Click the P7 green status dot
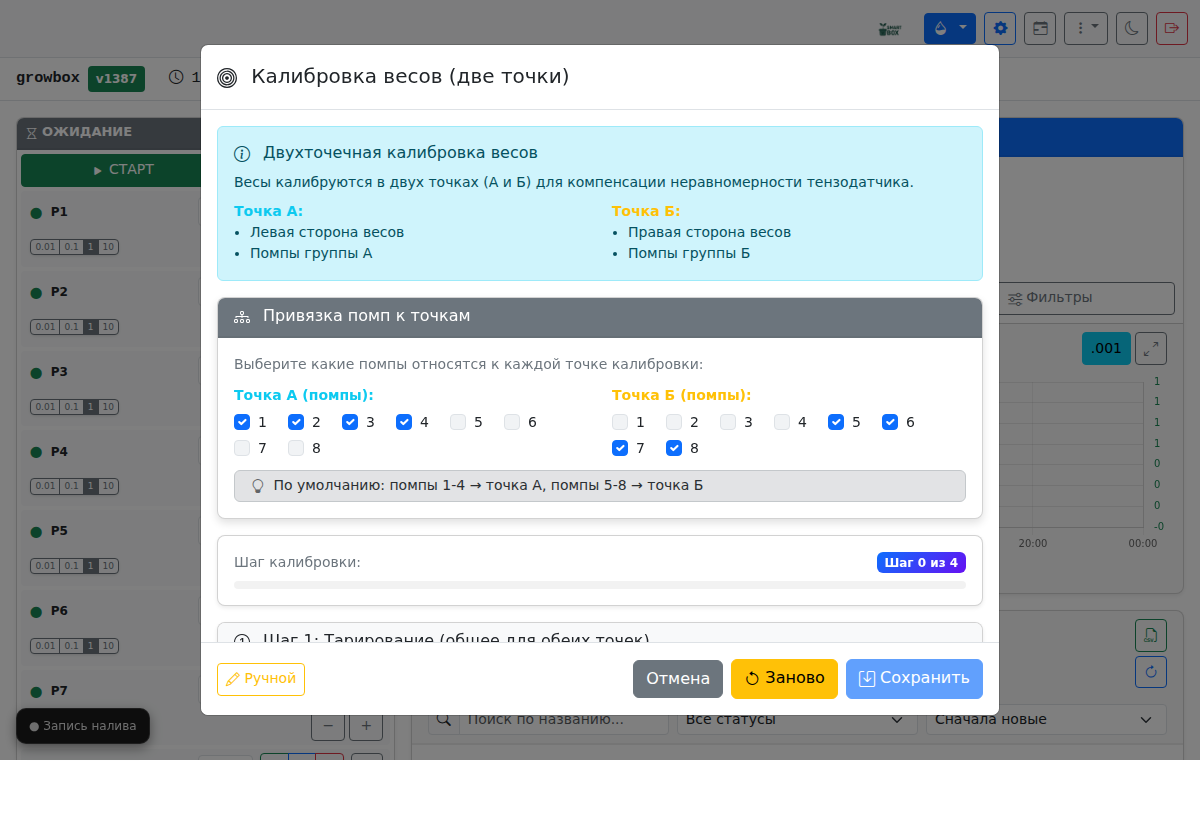The image size is (1200, 816). (36, 691)
